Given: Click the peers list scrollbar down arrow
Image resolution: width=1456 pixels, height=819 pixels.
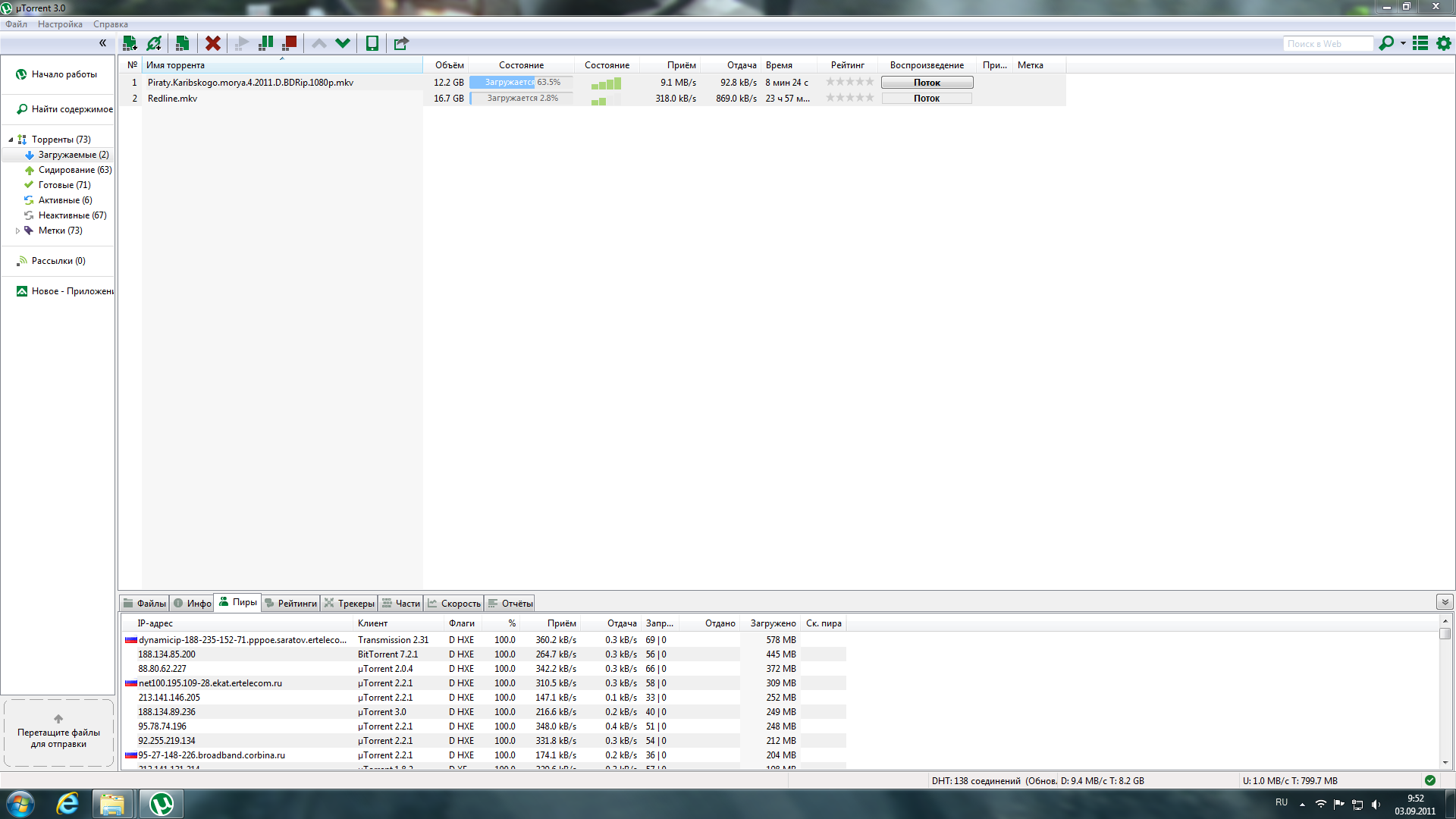Looking at the screenshot, I should point(1445,762).
